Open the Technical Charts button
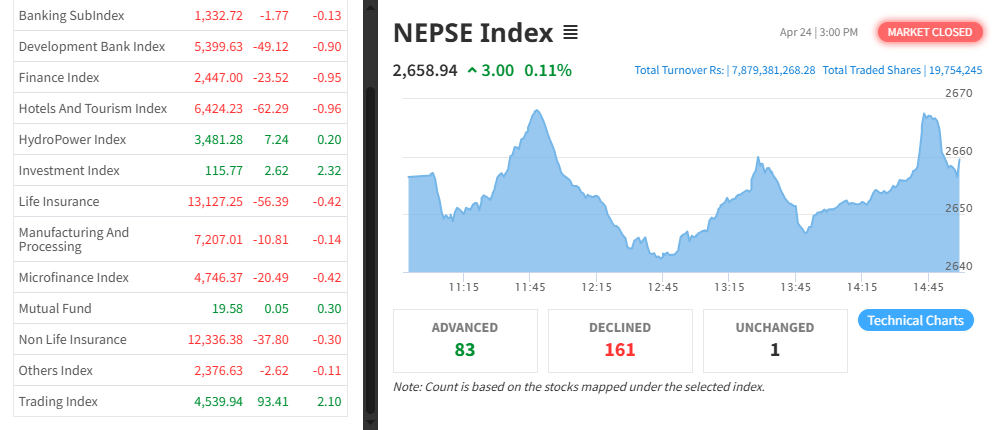 pyautogui.click(x=915, y=320)
